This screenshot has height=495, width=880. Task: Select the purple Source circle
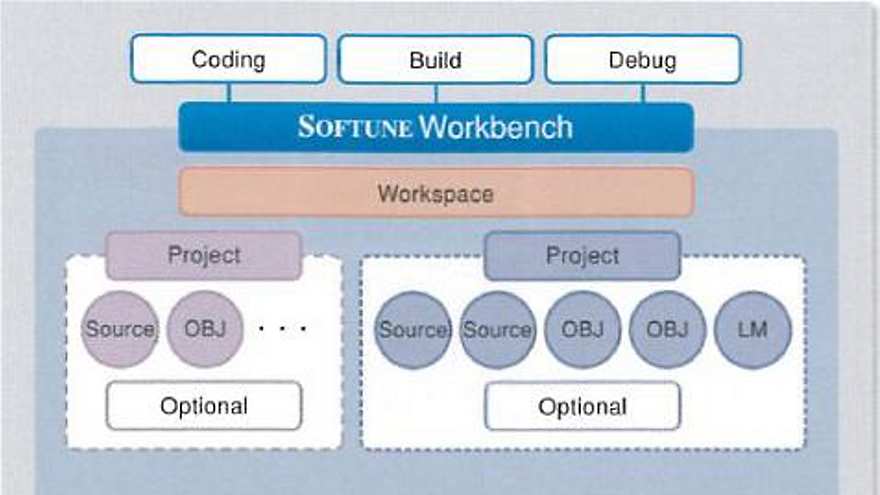tap(120, 329)
